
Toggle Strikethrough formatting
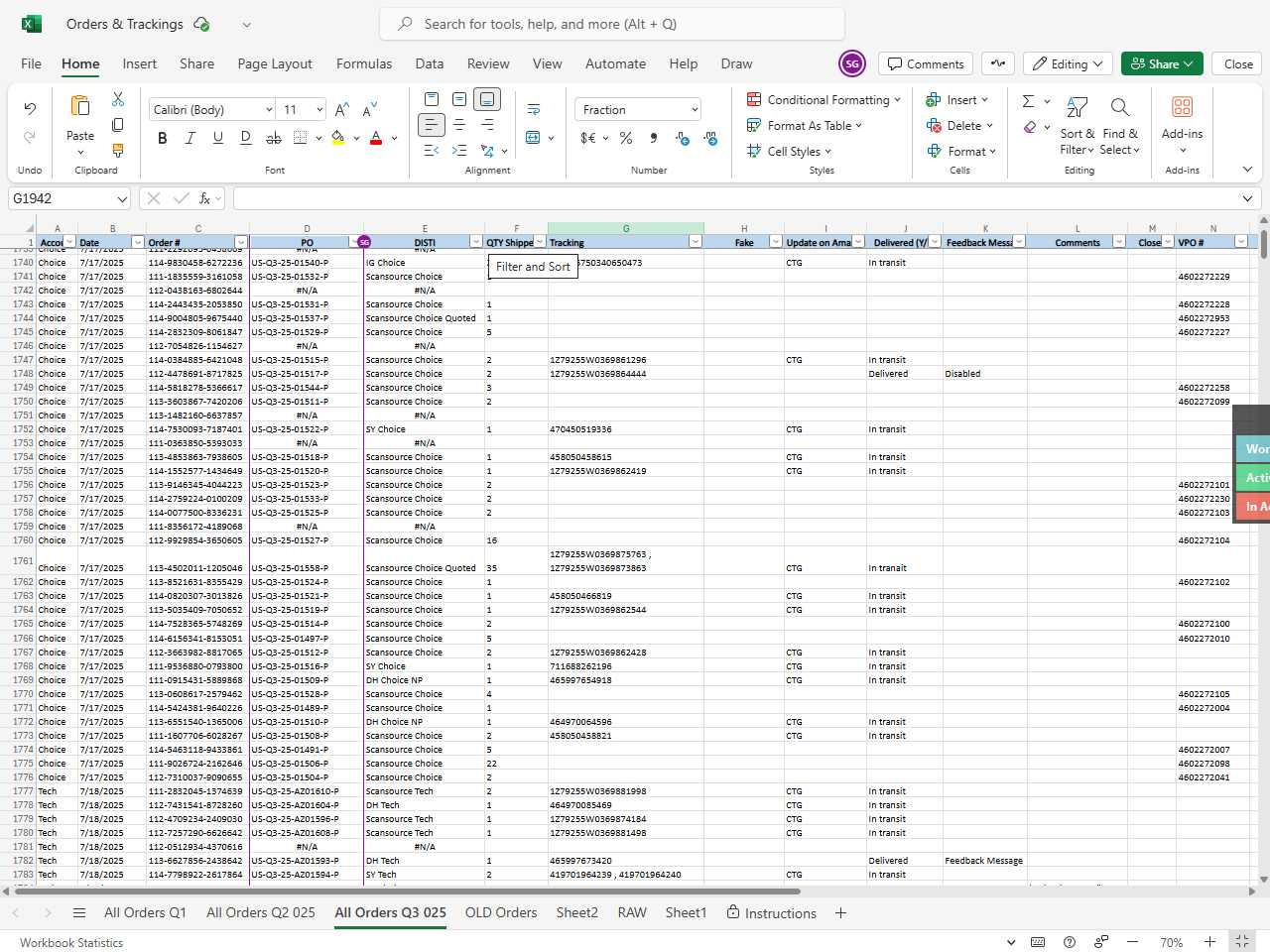(274, 138)
